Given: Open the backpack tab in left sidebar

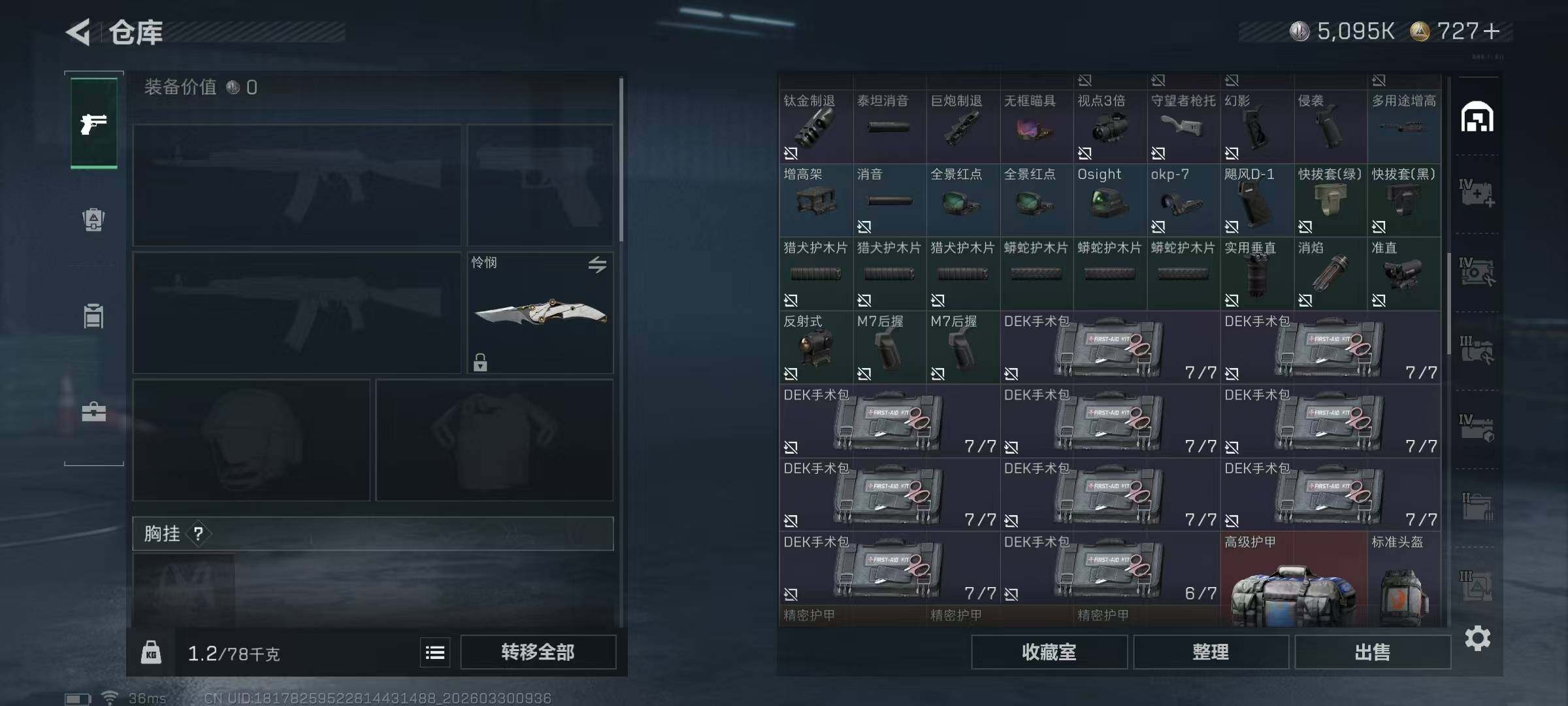Looking at the screenshot, I should tap(93, 220).
